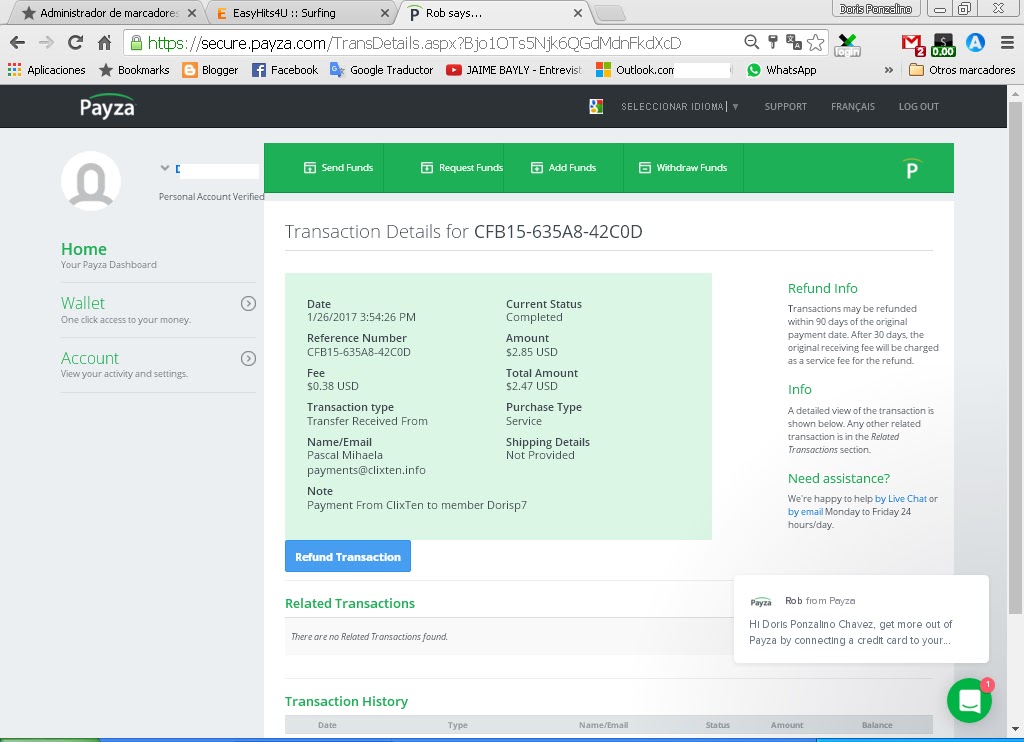Go back with the browser back arrow

click(x=18, y=43)
